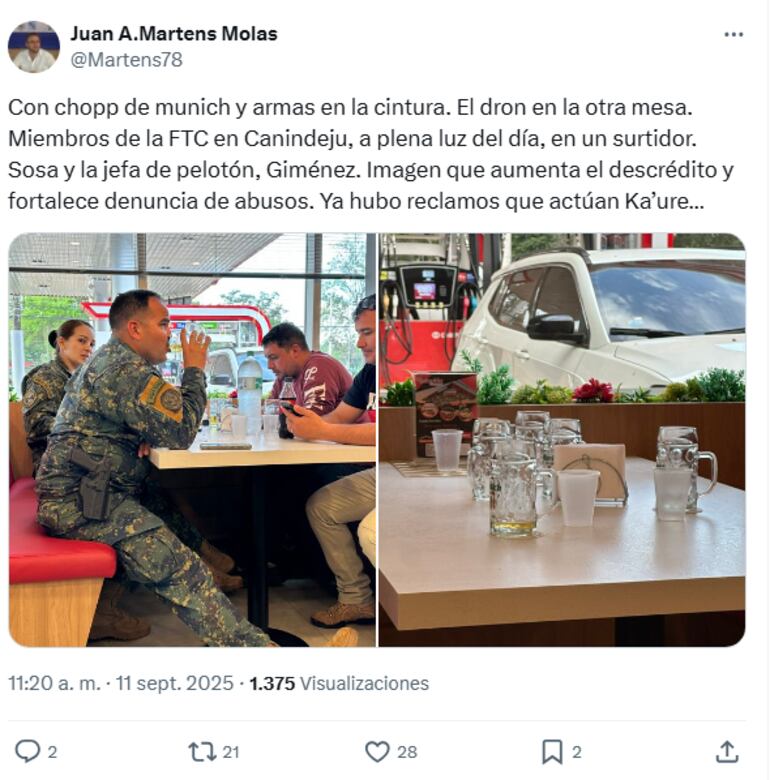Screen dimensions: 770x780
Task: Click the share upload icon
Action: tap(727, 752)
